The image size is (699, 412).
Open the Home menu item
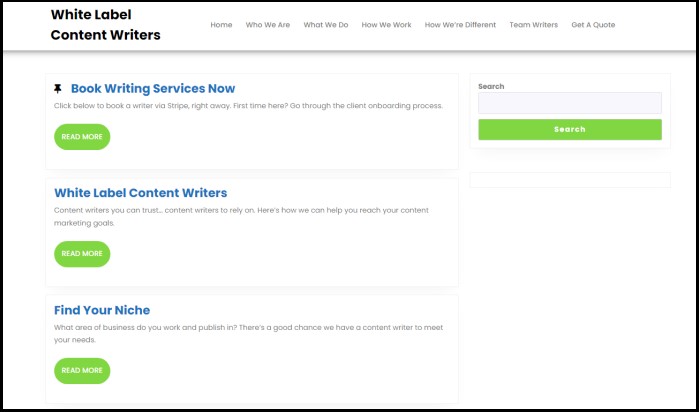pyautogui.click(x=221, y=25)
